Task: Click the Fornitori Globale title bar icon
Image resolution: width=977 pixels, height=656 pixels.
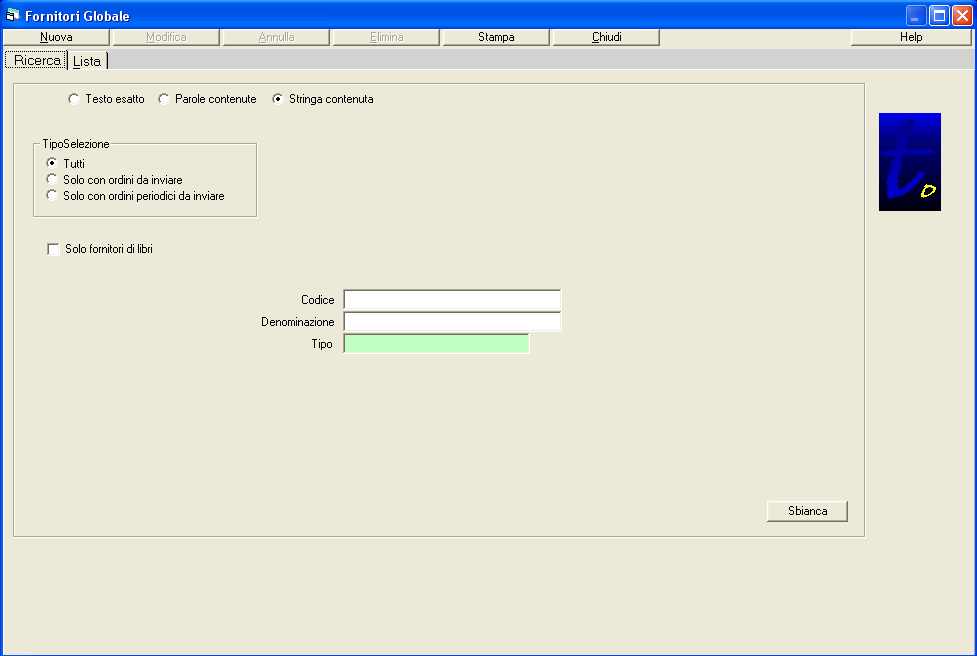Action: [14, 15]
